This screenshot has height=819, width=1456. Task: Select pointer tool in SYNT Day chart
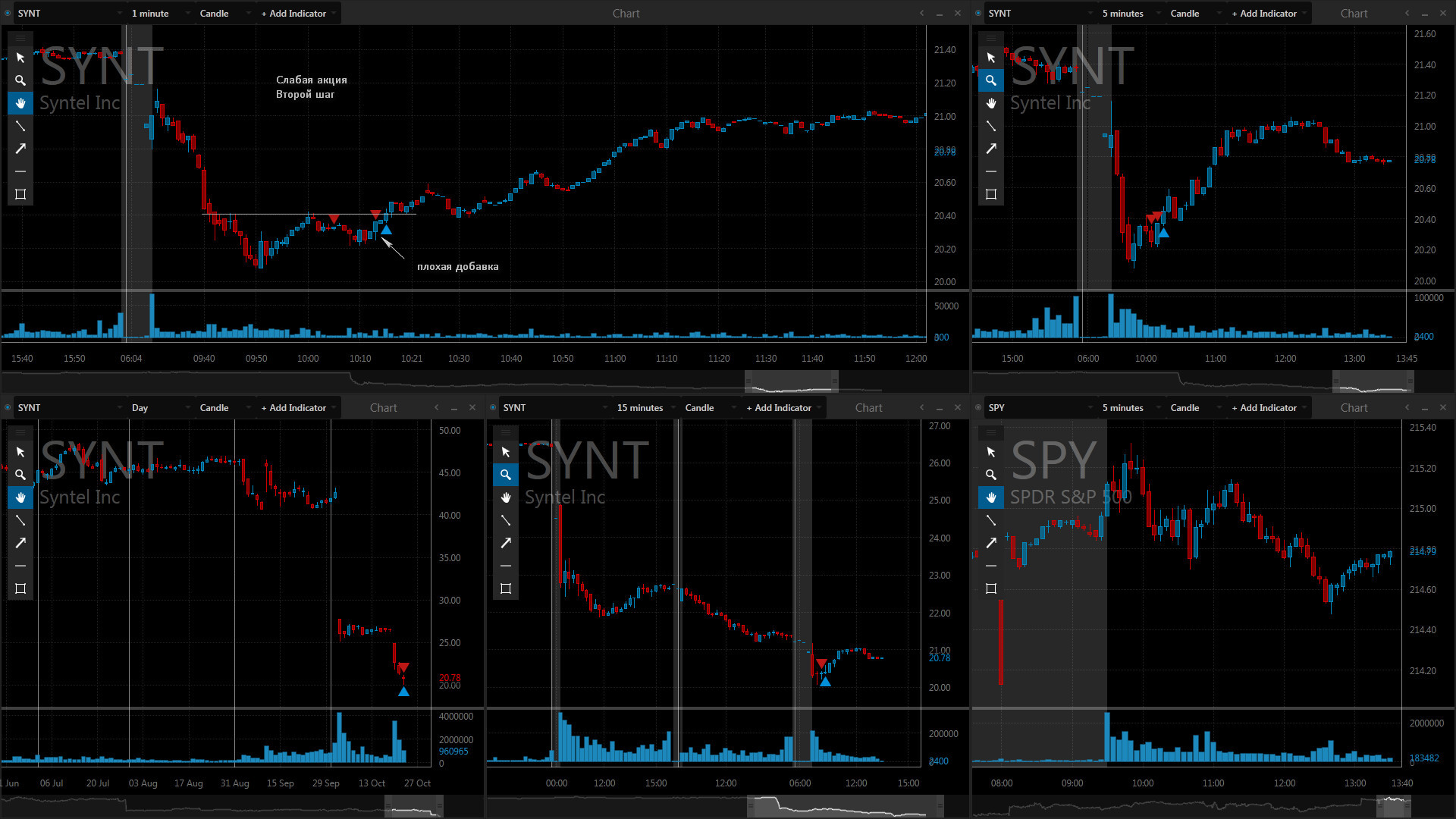[x=20, y=452]
